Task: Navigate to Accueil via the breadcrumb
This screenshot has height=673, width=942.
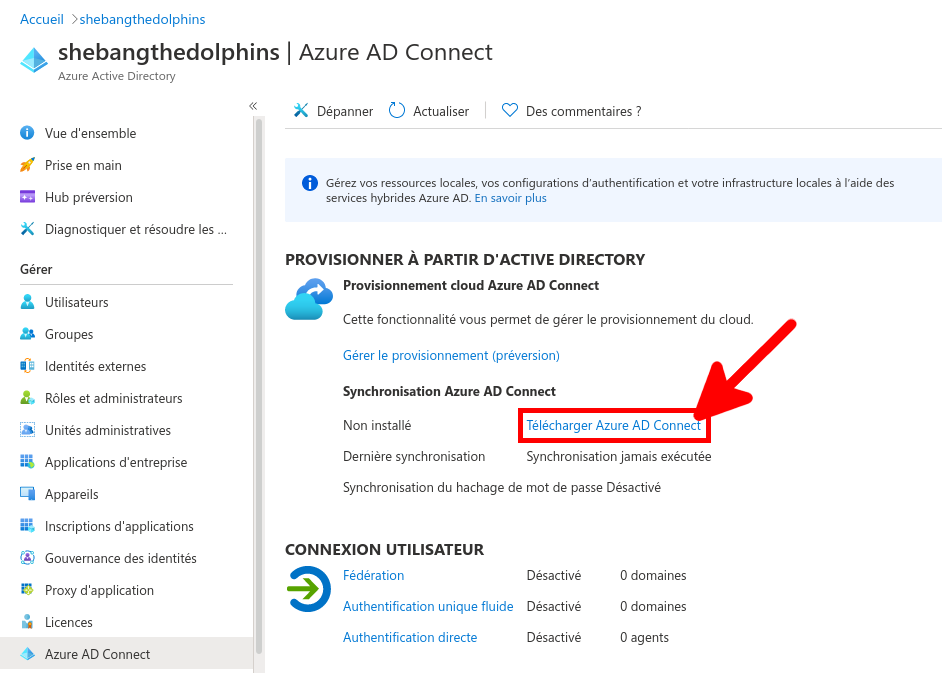Action: (x=41, y=18)
